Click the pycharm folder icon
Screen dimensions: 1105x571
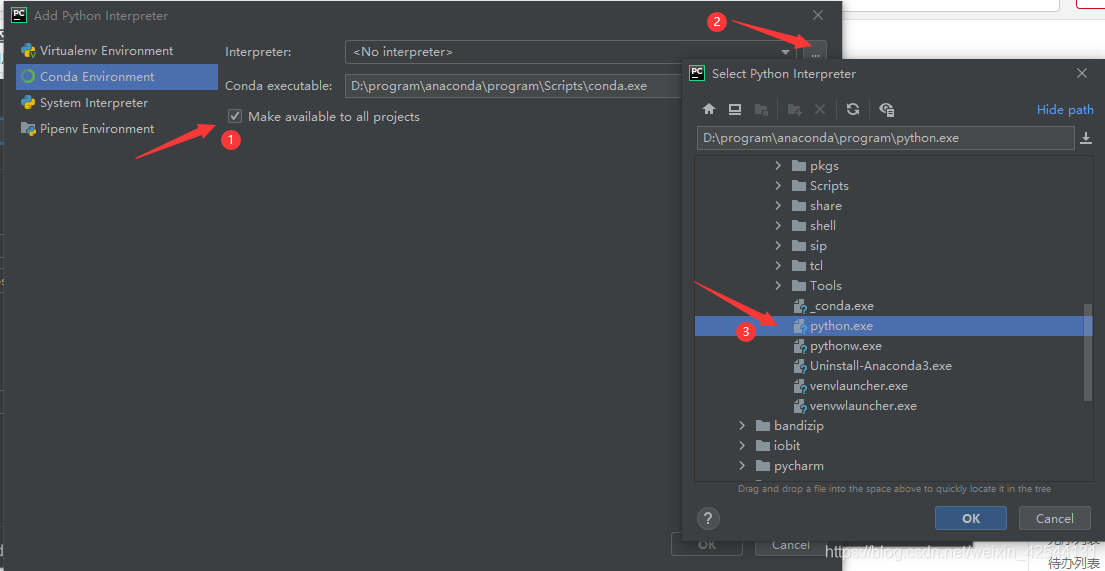(763, 466)
